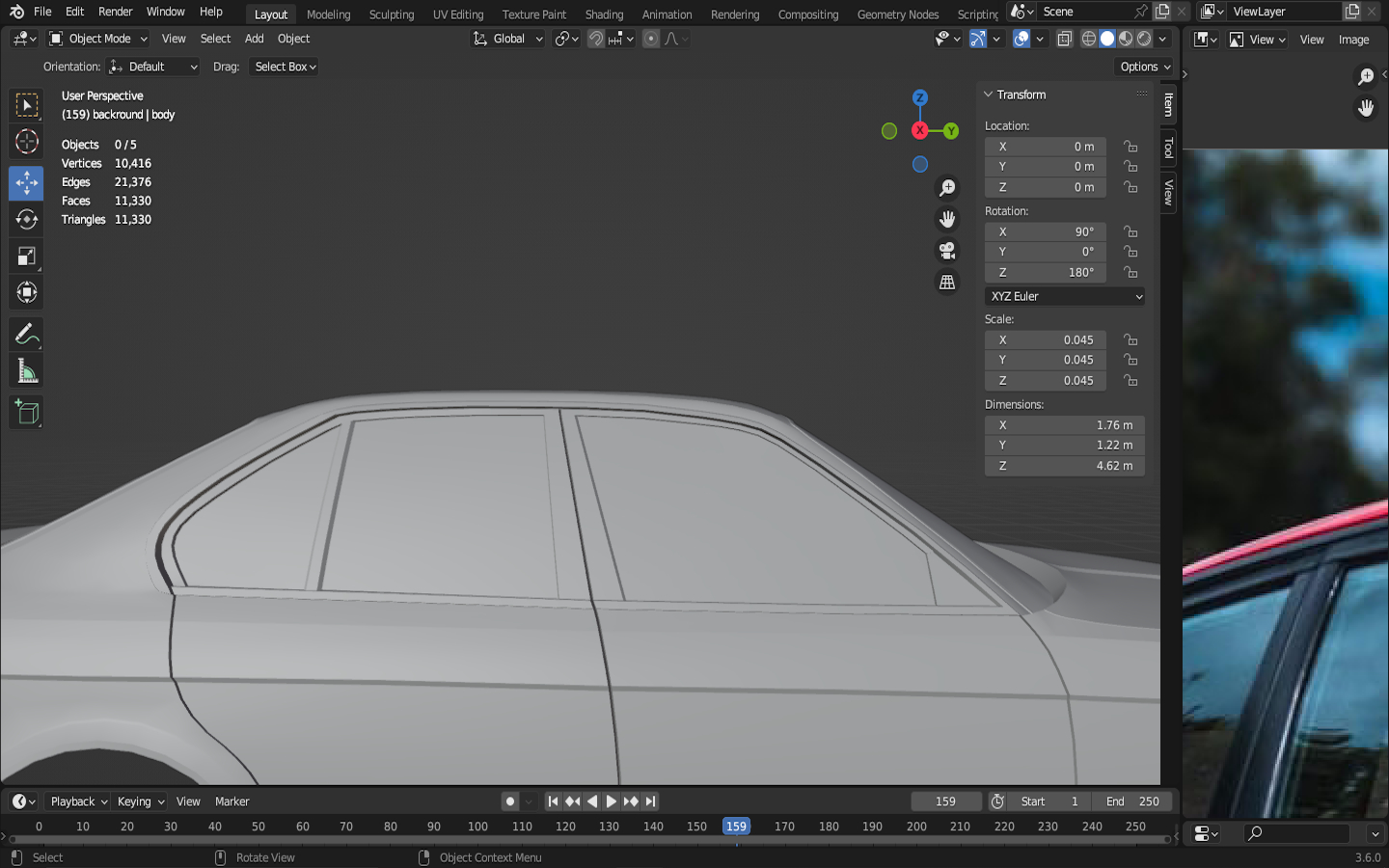1389x868 pixels.
Task: Toggle lock on Location X
Action: 1130,147
